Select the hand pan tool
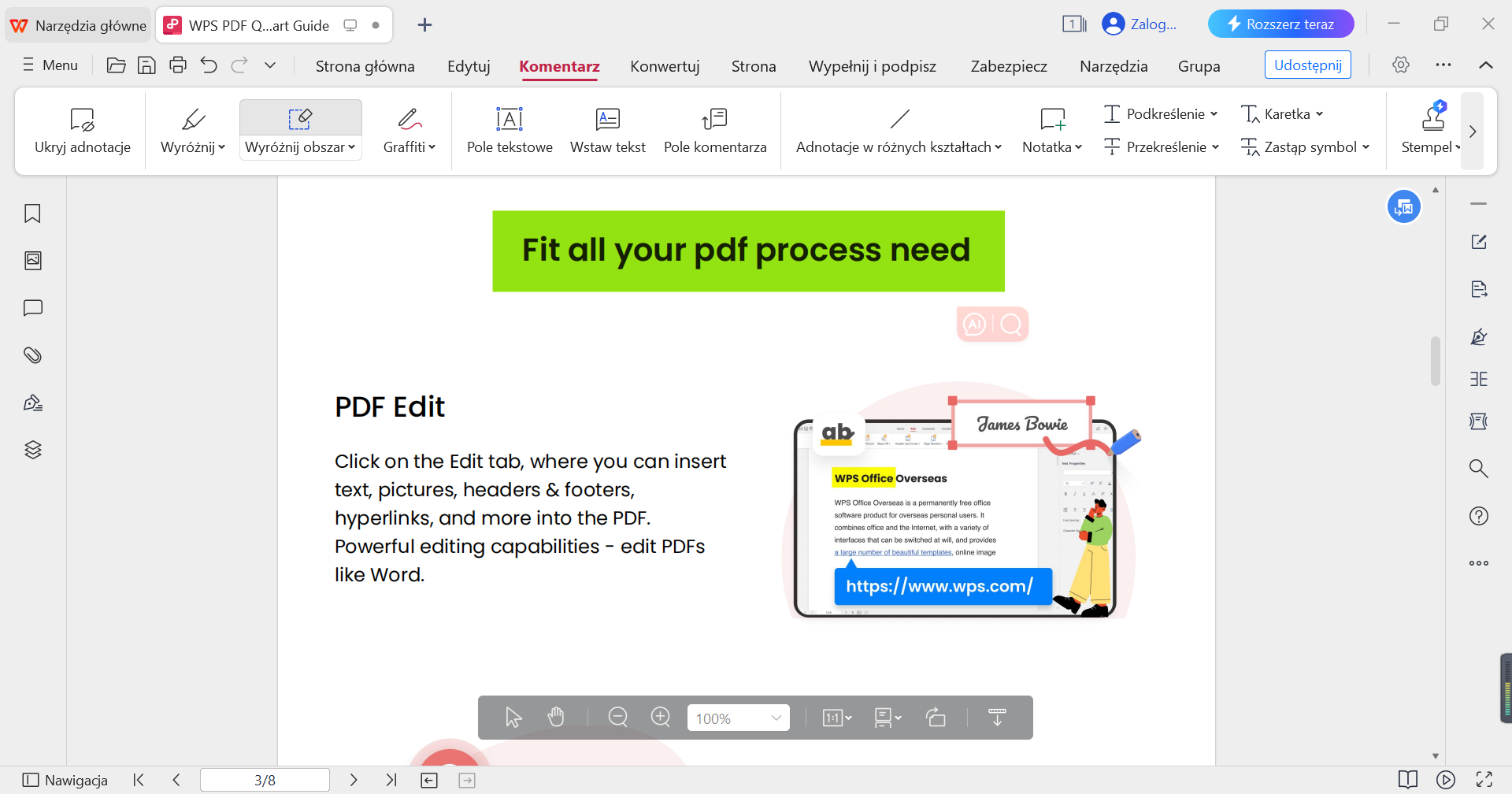1512x794 pixels. (x=556, y=718)
